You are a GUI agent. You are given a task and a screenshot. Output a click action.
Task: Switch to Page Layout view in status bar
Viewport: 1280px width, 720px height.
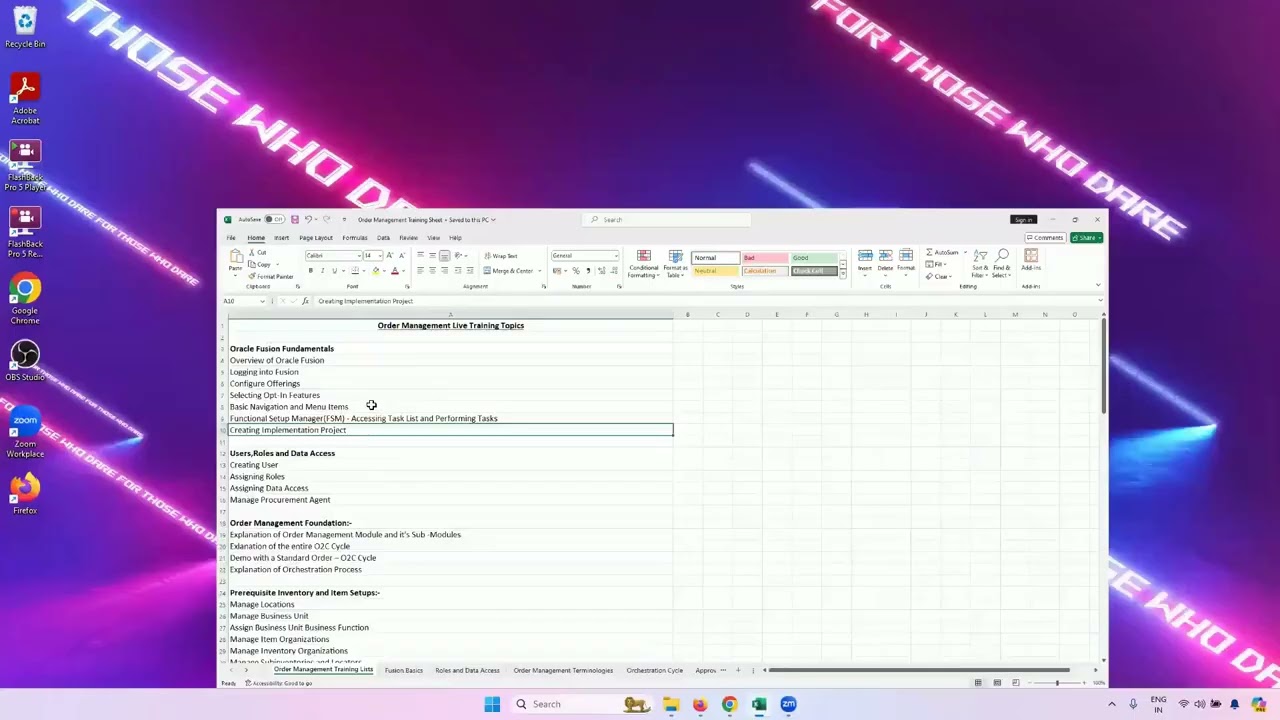(997, 683)
